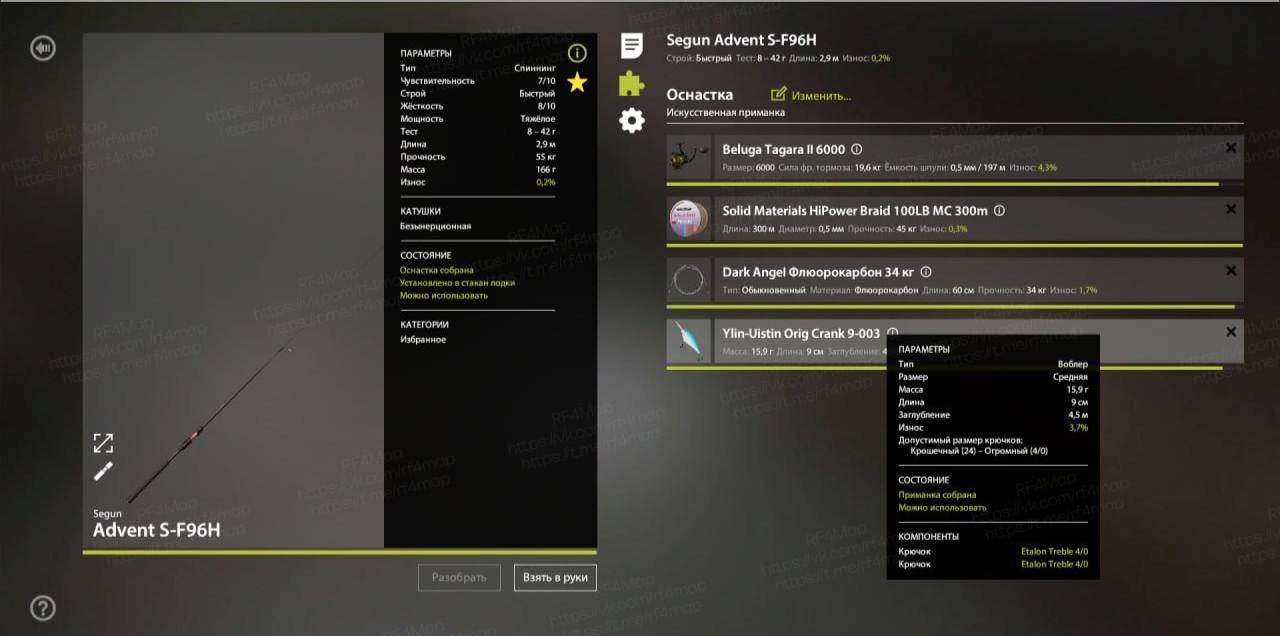
Task: Switch to the green puzzle rig tab
Action: click(631, 83)
